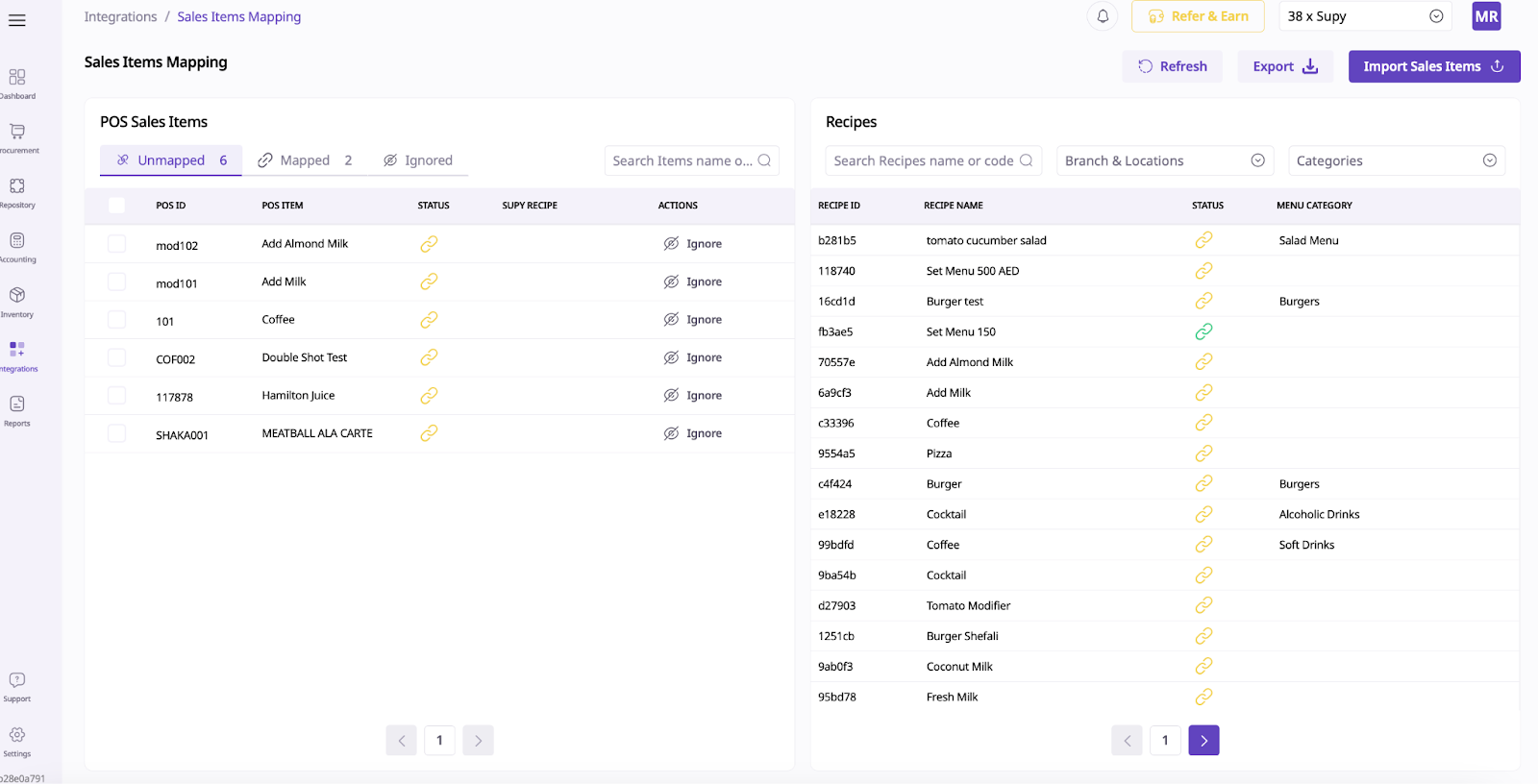Viewport: 1538px width, 784px height.
Task: Select the Hamilton Juice row checkbox
Action: [x=117, y=396]
